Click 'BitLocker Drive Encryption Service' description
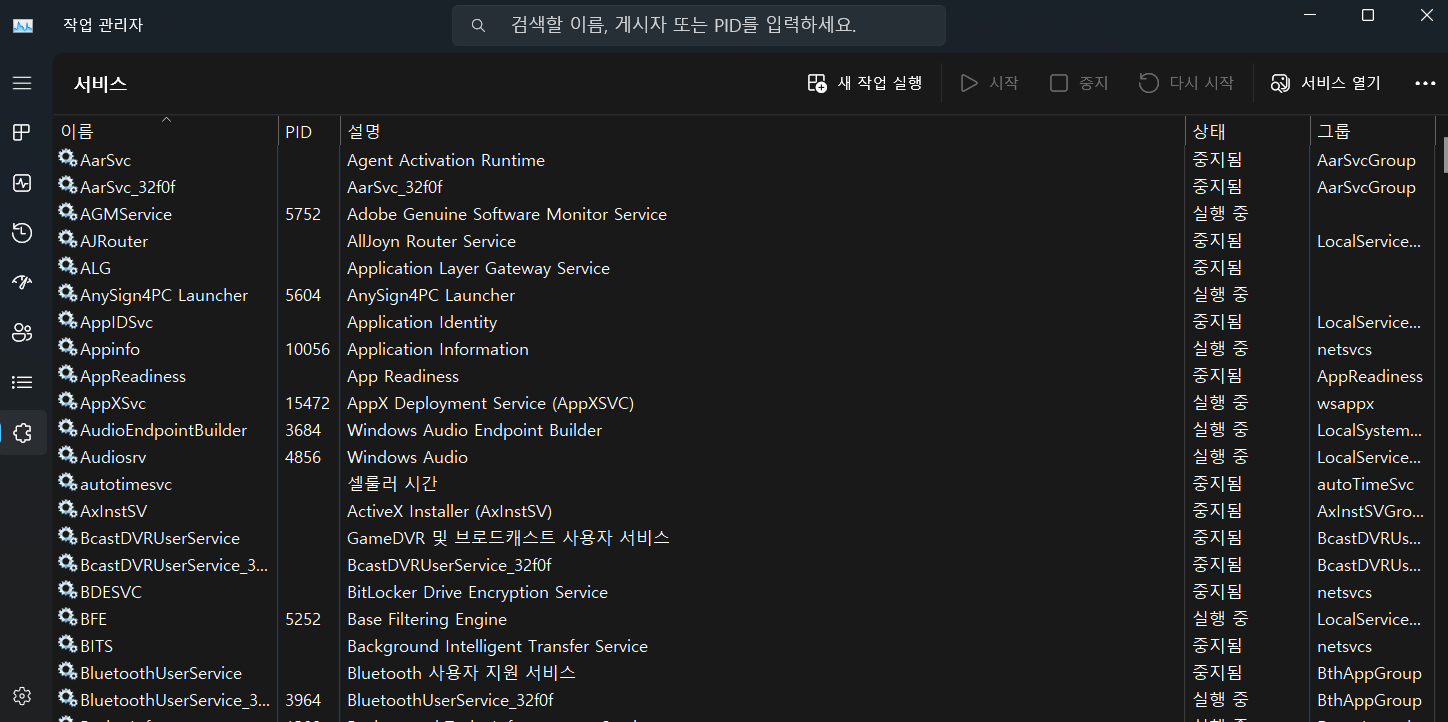This screenshot has height=722, width=1448. coord(477,592)
